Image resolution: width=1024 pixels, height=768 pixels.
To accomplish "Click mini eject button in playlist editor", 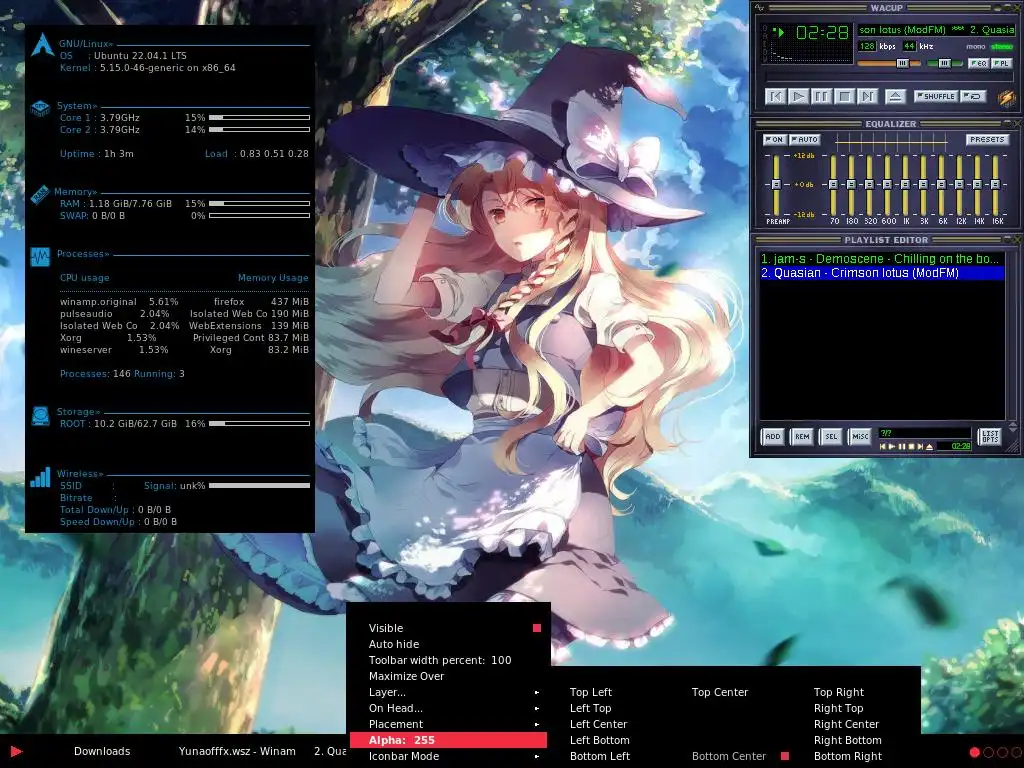I will [929, 447].
